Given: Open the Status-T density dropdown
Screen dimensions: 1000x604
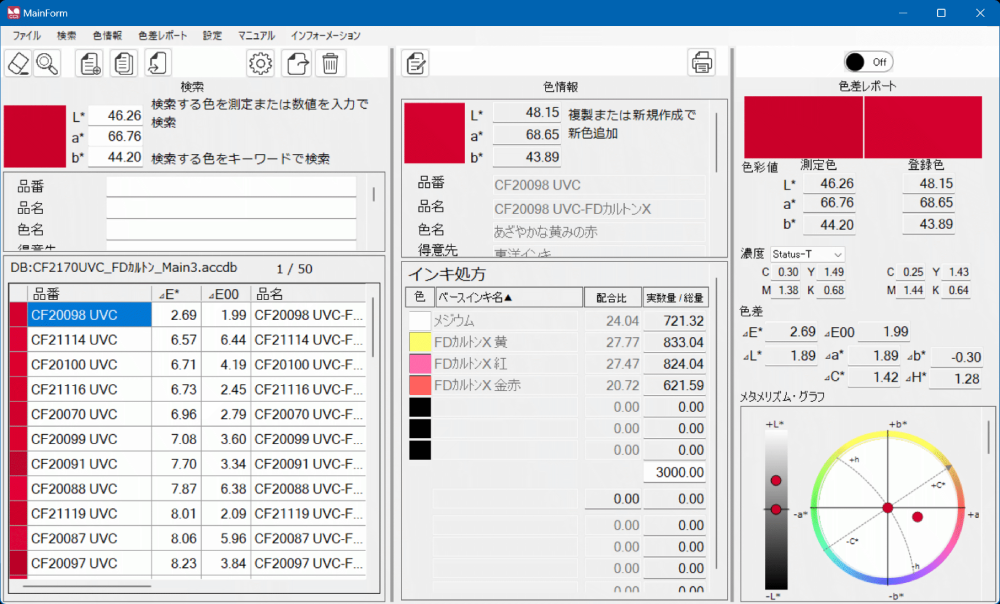Looking at the screenshot, I should (806, 254).
